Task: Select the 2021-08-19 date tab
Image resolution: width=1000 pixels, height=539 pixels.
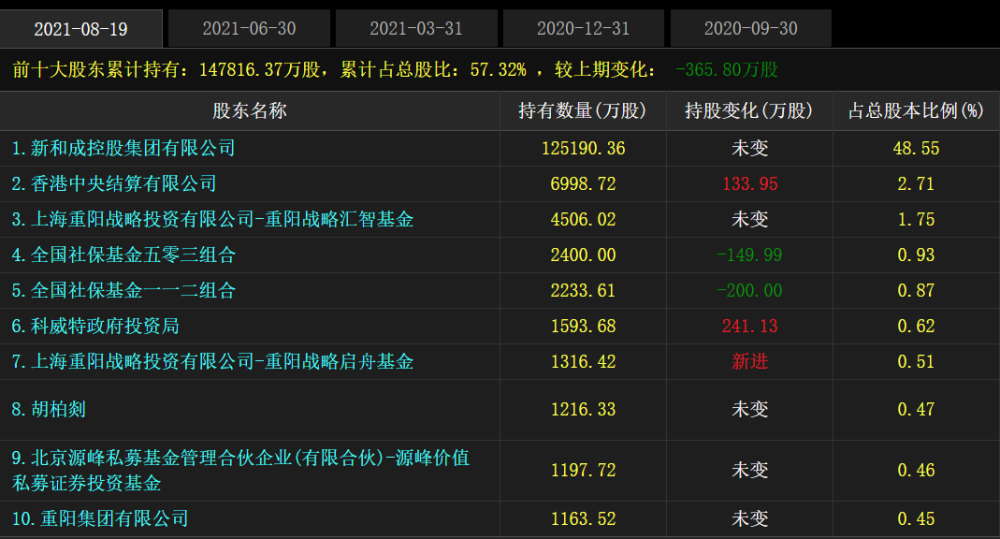Action: tap(81, 29)
